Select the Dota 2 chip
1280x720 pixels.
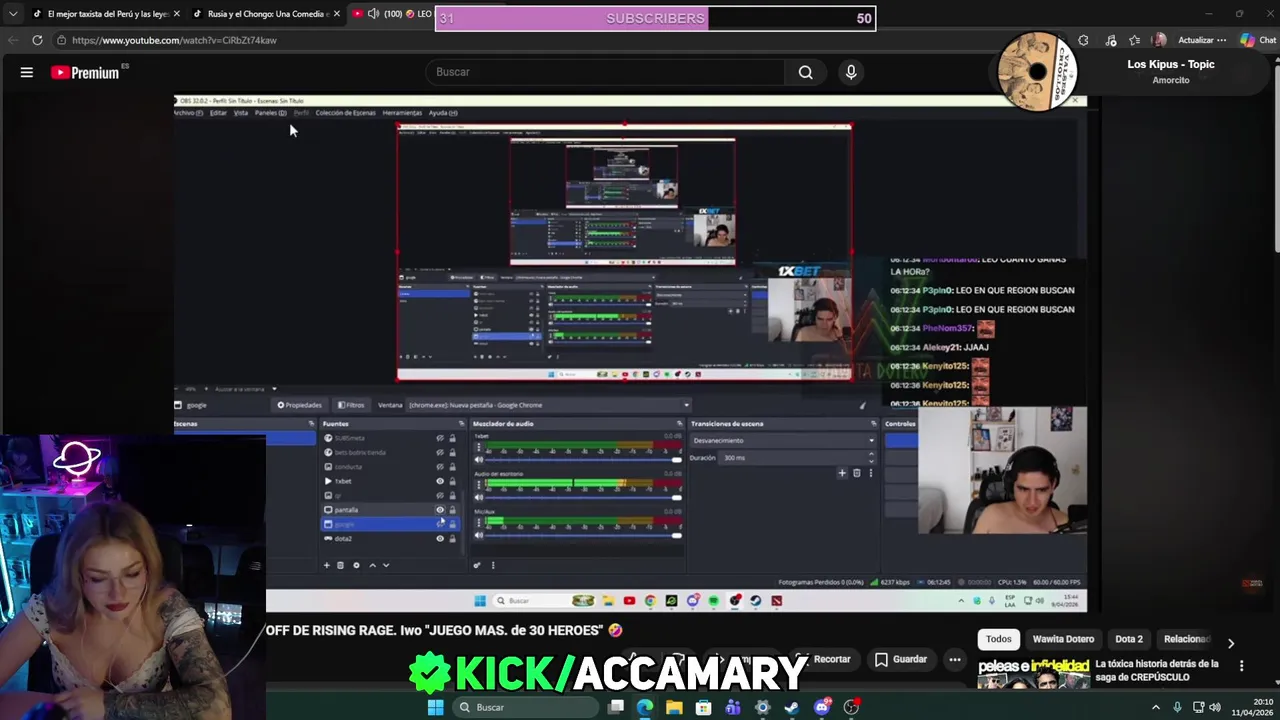pos(1129,639)
